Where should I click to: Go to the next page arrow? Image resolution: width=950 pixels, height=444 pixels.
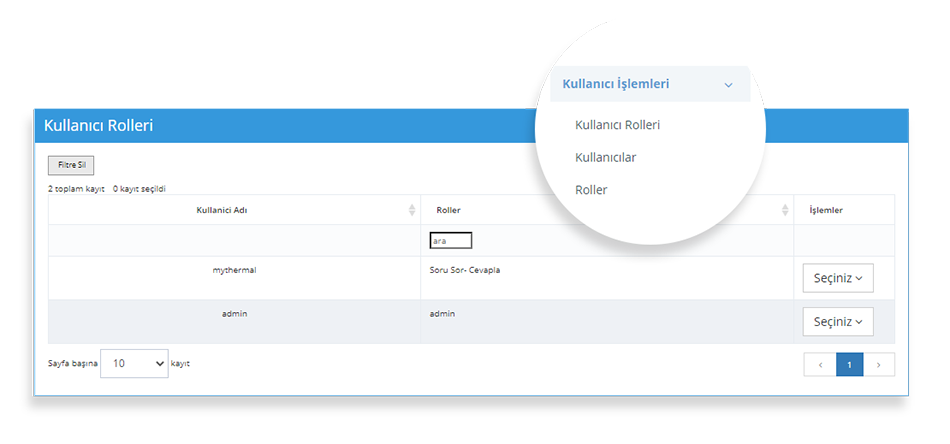(879, 365)
